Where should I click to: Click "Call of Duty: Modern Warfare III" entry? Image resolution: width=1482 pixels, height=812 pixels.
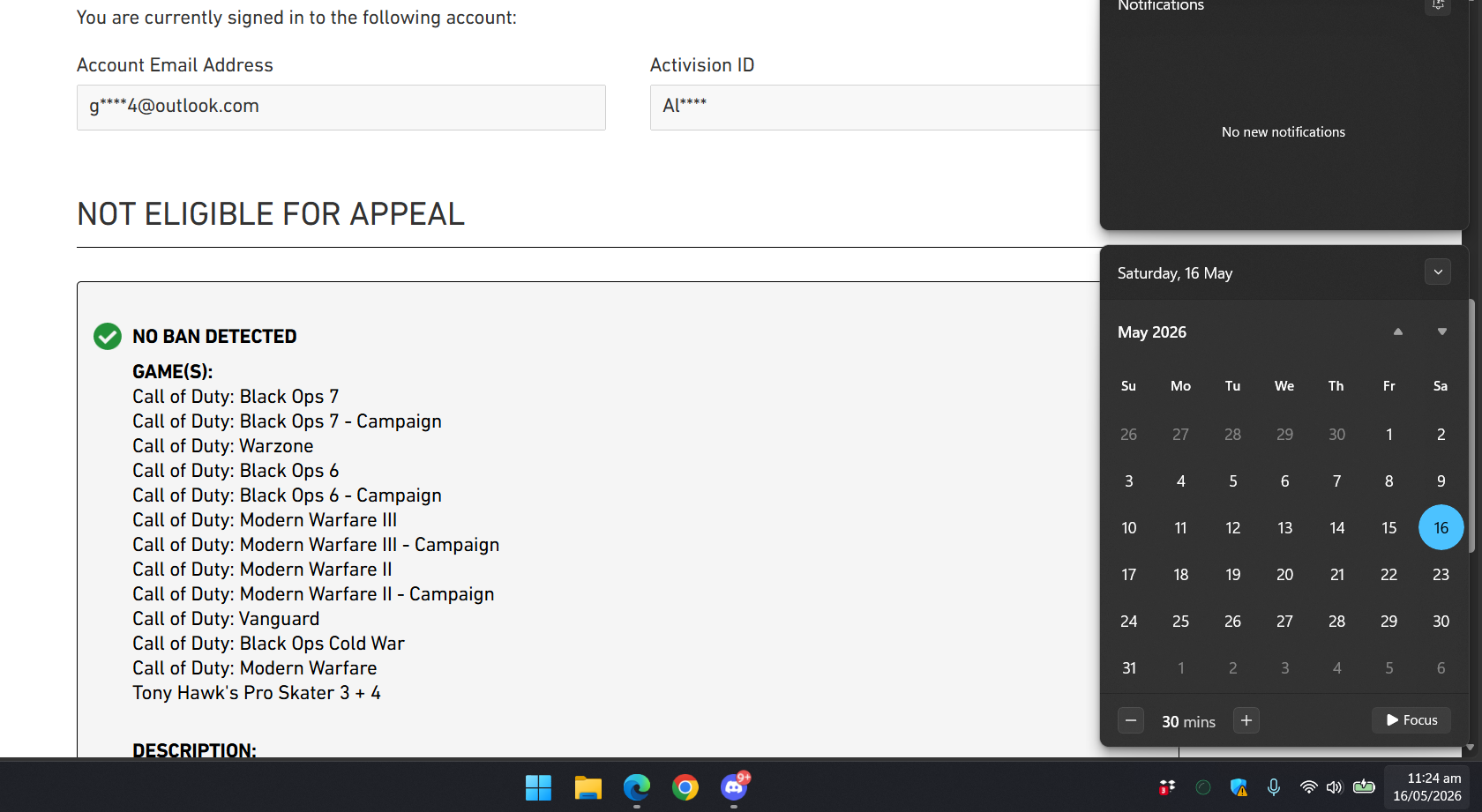tap(265, 520)
